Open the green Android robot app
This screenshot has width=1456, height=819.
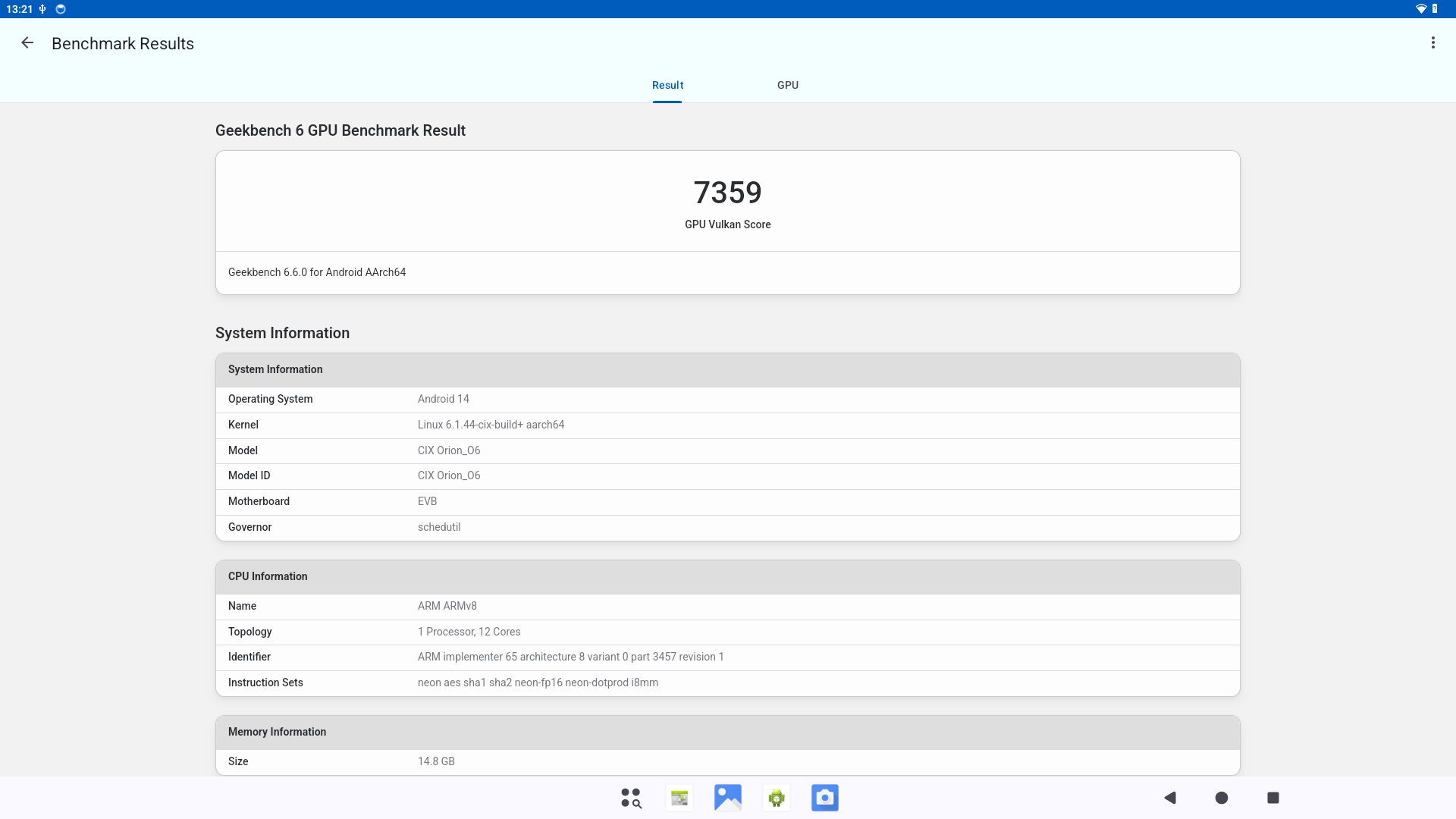[777, 798]
